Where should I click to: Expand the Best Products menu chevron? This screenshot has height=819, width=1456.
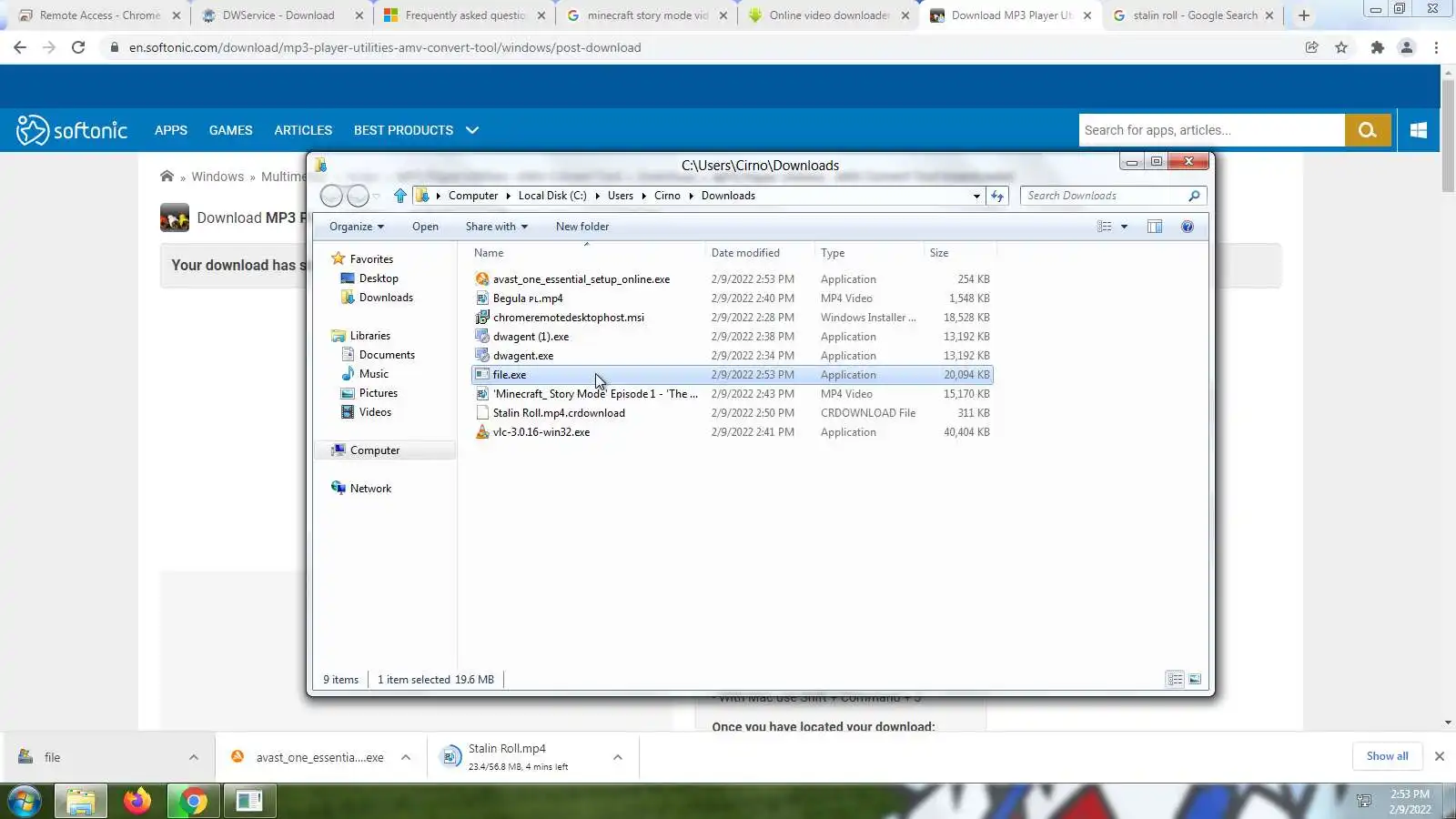click(x=472, y=130)
